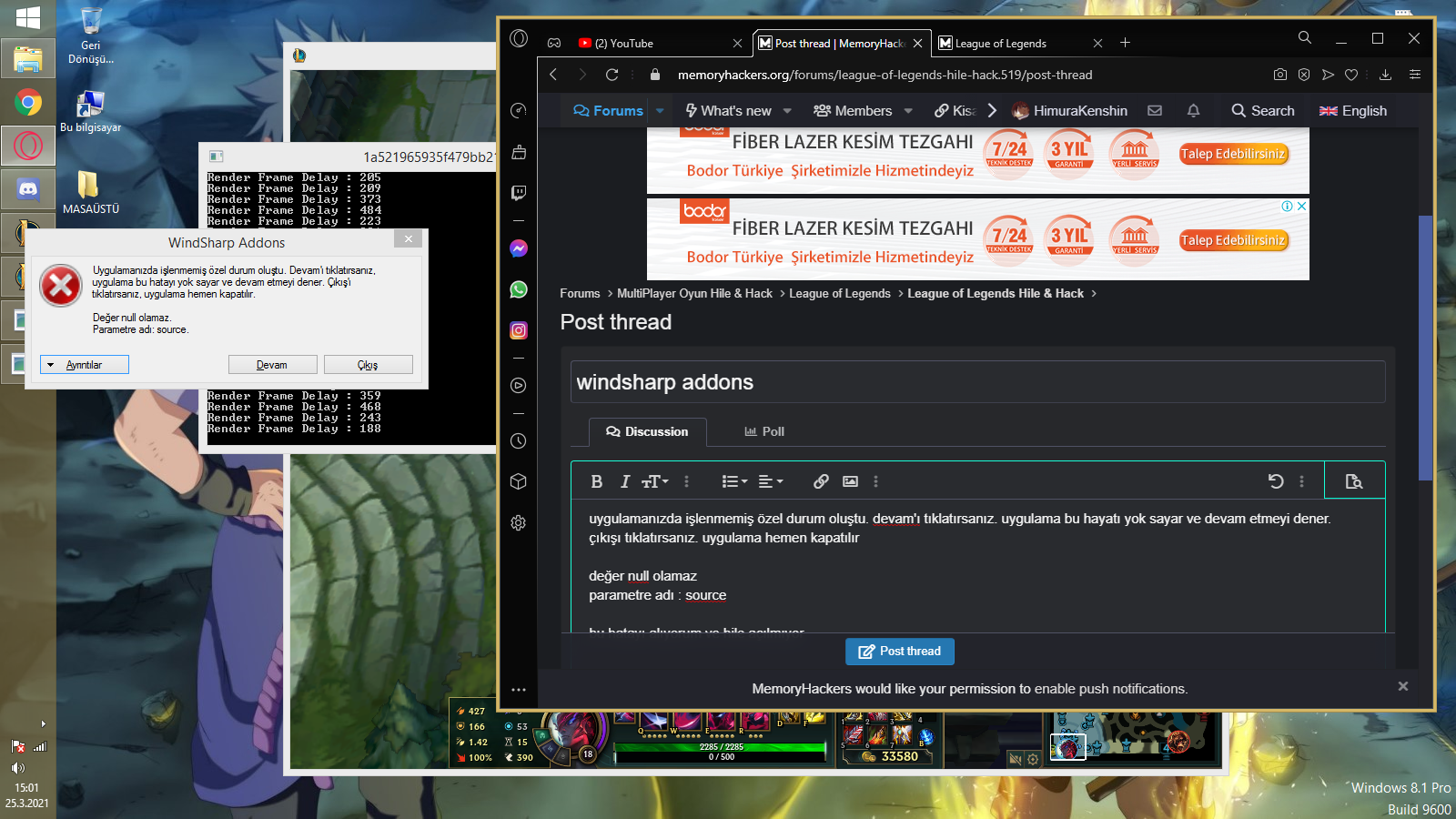Viewport: 1456px width, 819px height.
Task: Open the forum inbox envelope icon
Action: tap(1155, 110)
